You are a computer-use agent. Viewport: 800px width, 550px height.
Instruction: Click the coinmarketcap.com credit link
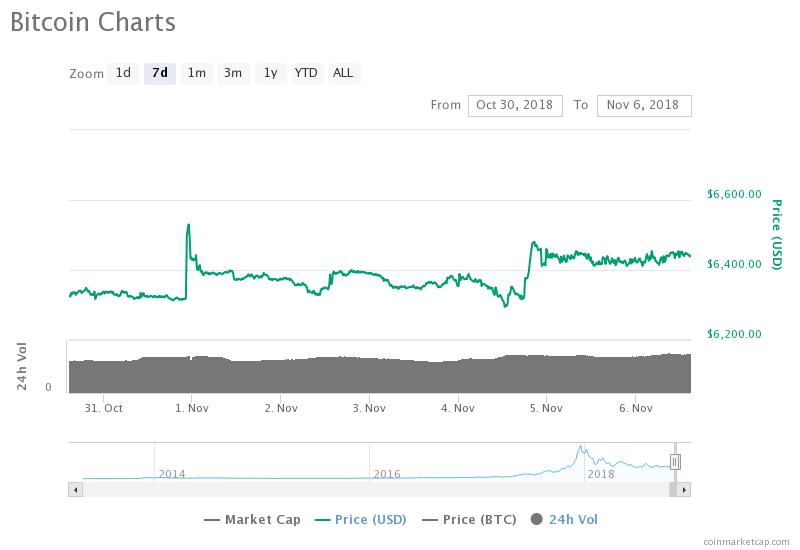click(x=746, y=541)
